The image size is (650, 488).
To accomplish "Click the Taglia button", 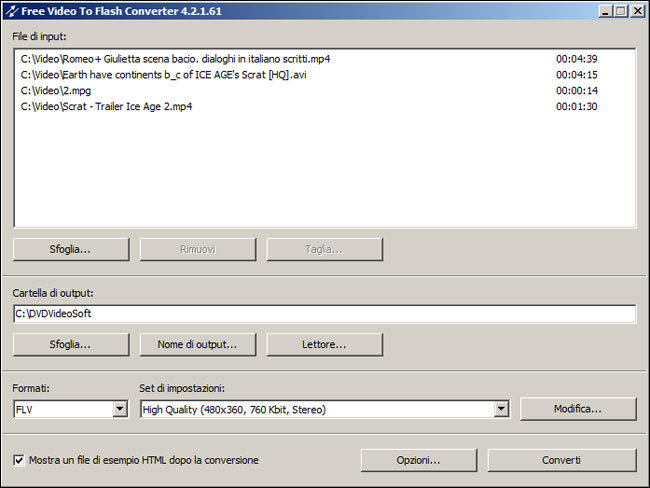I will pyautogui.click(x=324, y=249).
